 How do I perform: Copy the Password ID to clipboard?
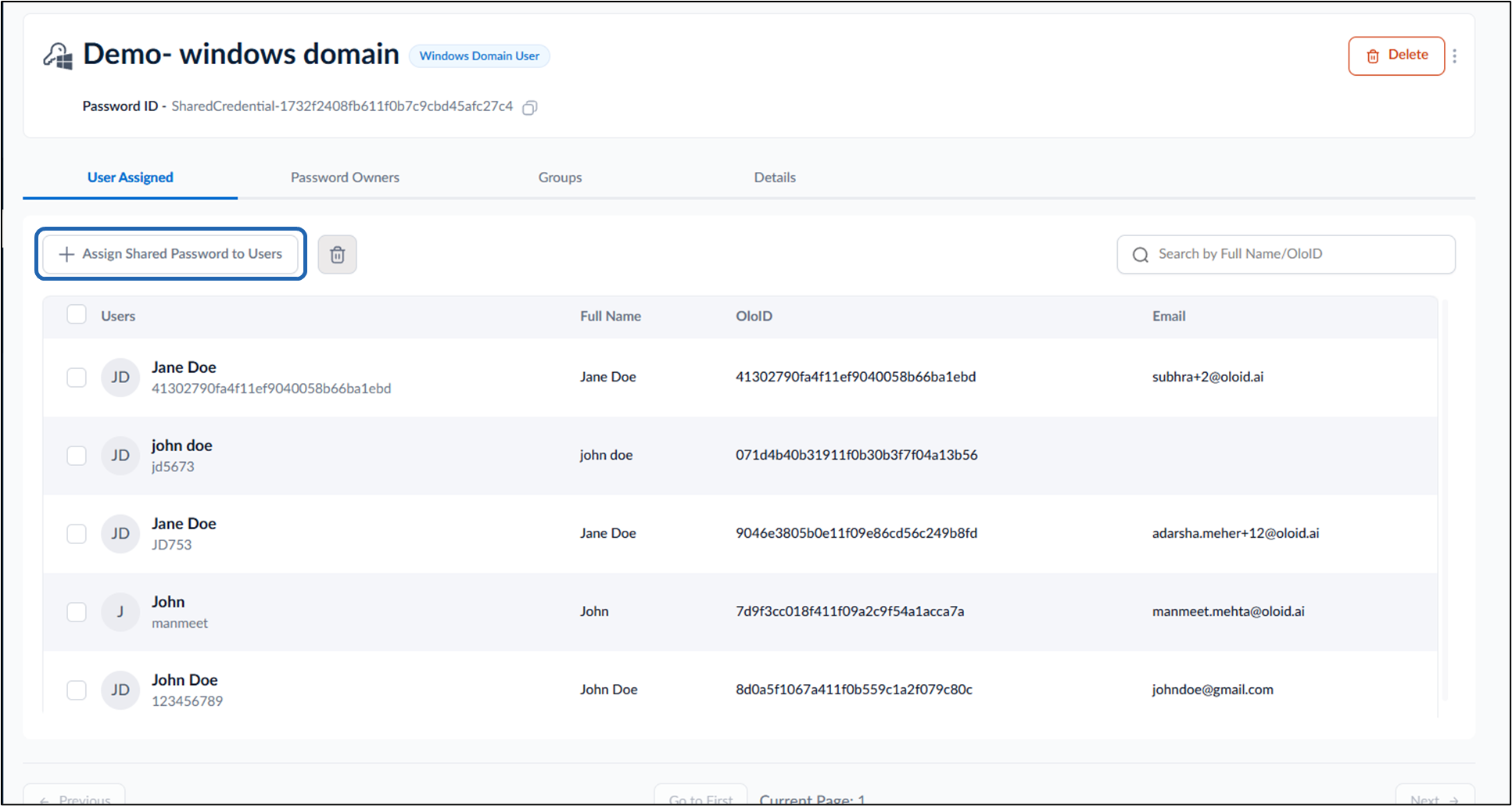coord(529,108)
